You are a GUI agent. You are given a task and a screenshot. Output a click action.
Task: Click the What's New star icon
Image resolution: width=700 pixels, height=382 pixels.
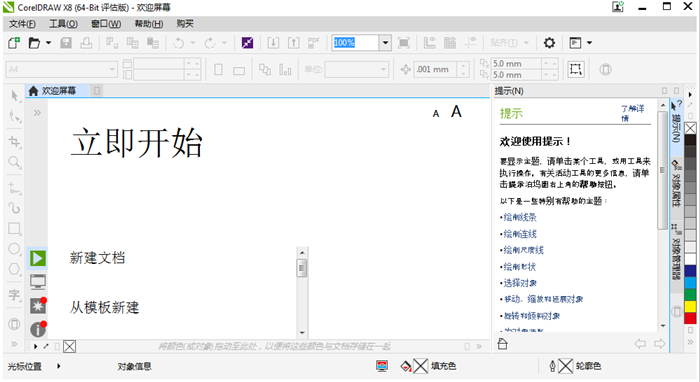click(x=38, y=305)
